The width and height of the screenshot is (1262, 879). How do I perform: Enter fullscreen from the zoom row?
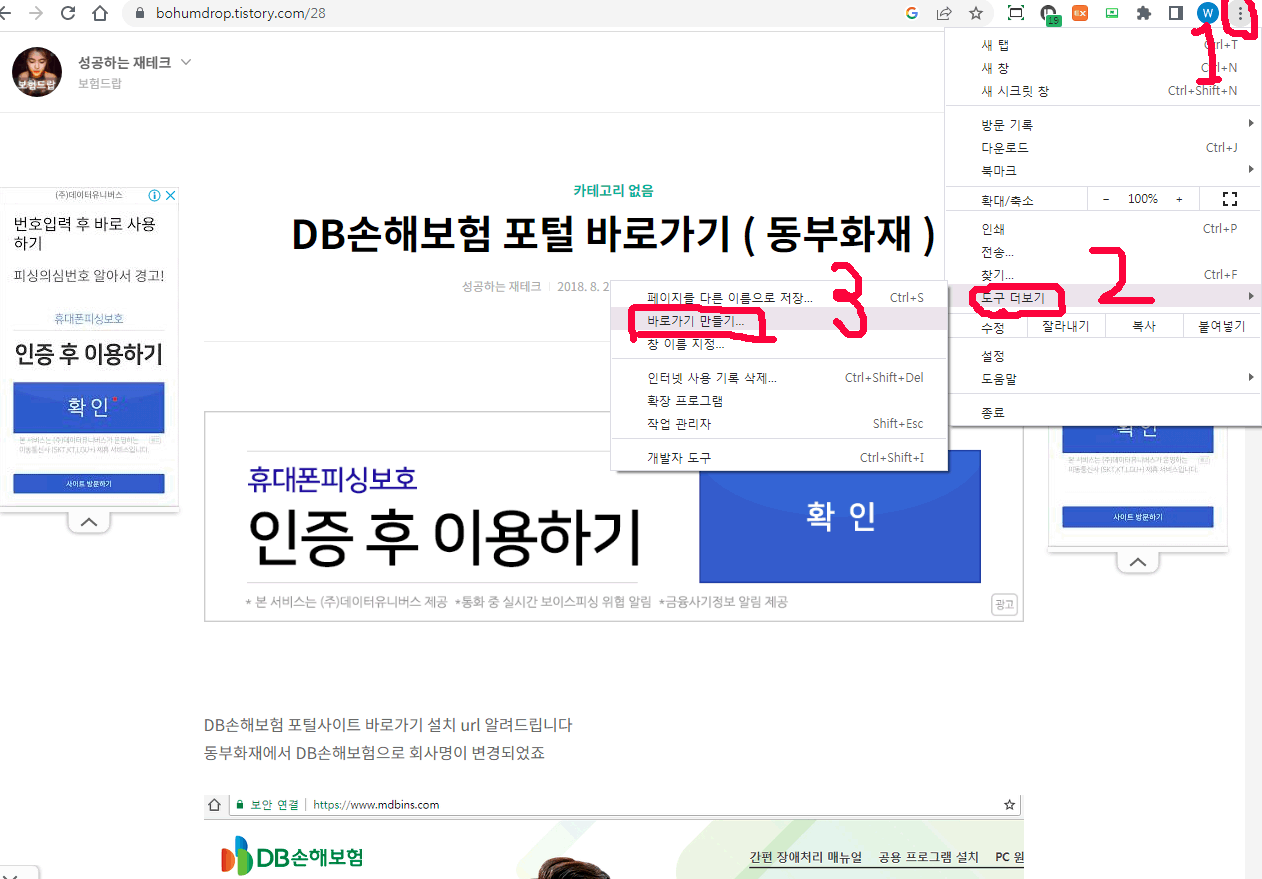[x=1230, y=199]
